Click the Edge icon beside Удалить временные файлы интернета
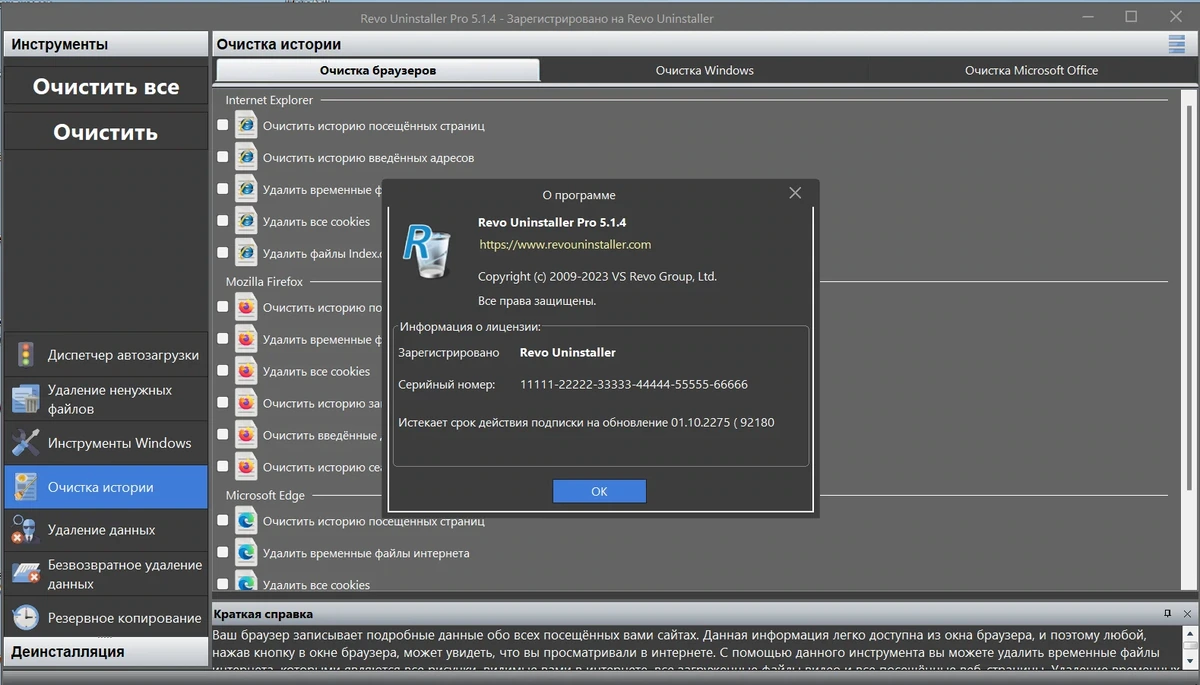Screen dimensions: 1200x685 point(246,552)
